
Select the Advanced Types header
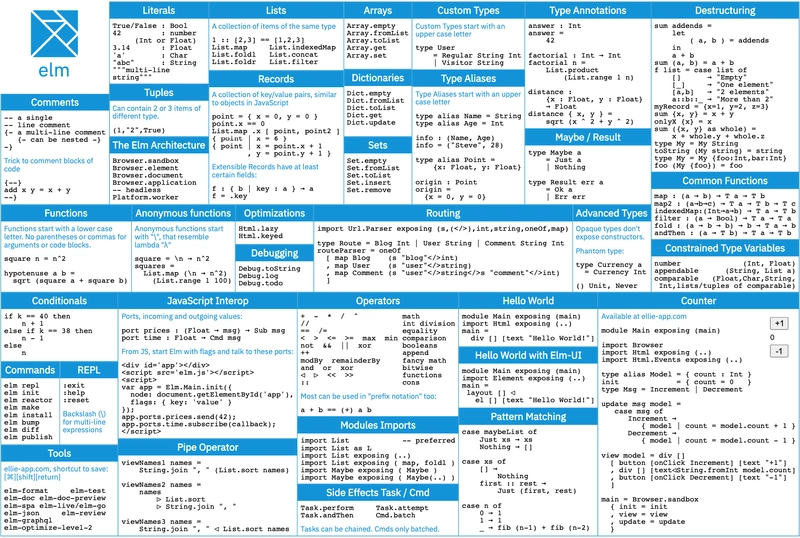611,213
